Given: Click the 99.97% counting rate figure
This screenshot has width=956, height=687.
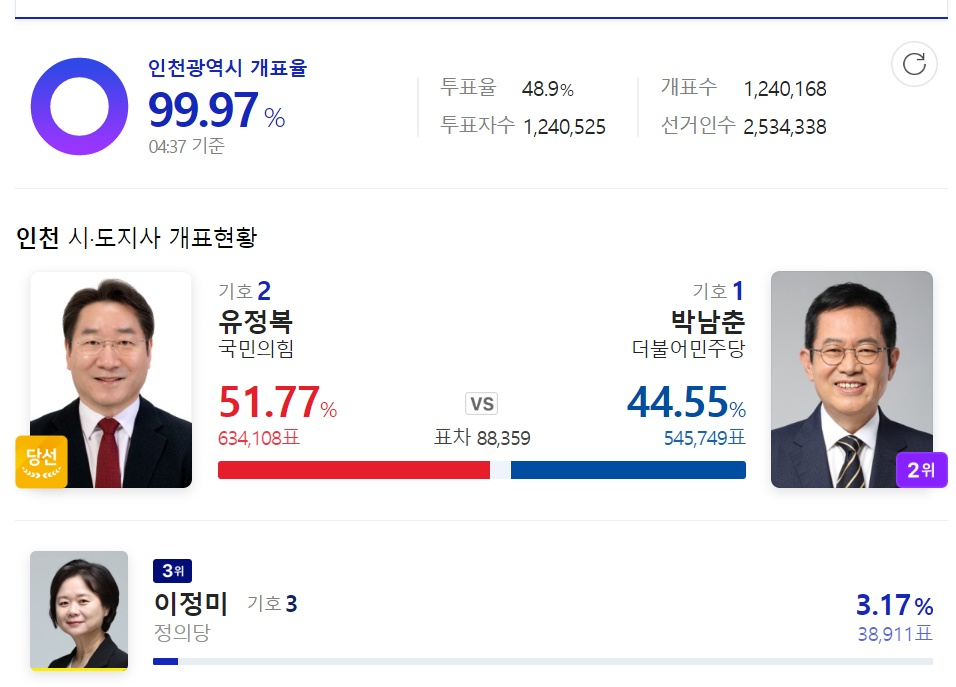Looking at the screenshot, I should (x=216, y=110).
